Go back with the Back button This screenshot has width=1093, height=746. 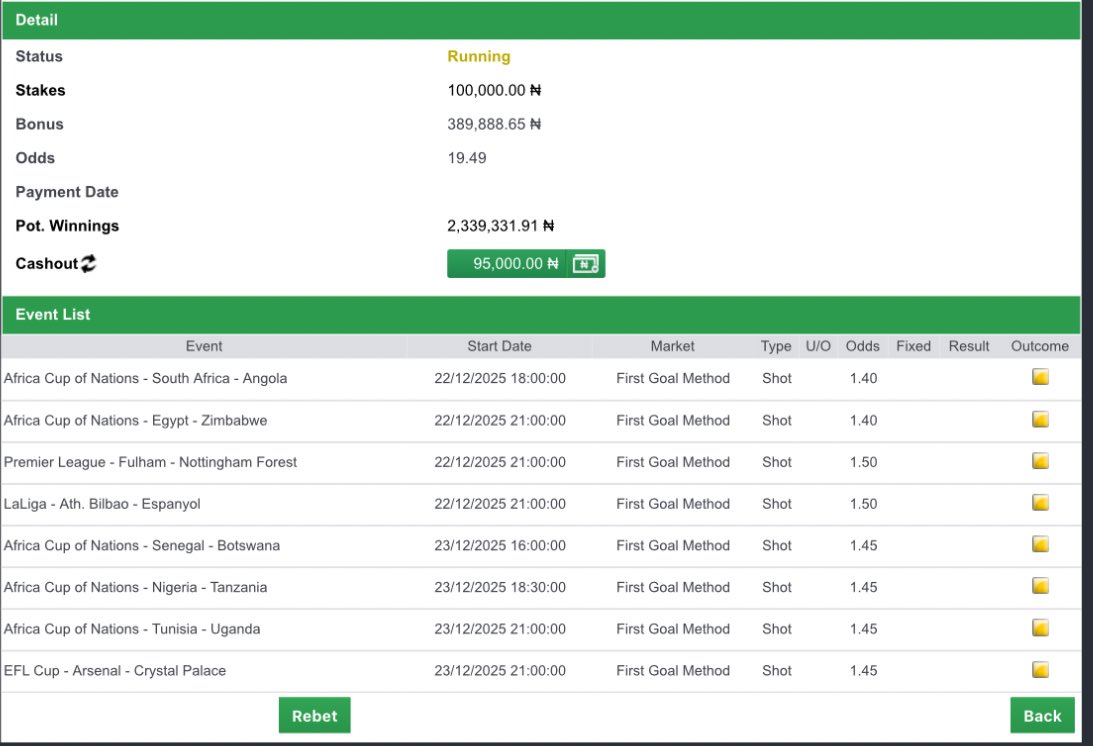click(1042, 715)
